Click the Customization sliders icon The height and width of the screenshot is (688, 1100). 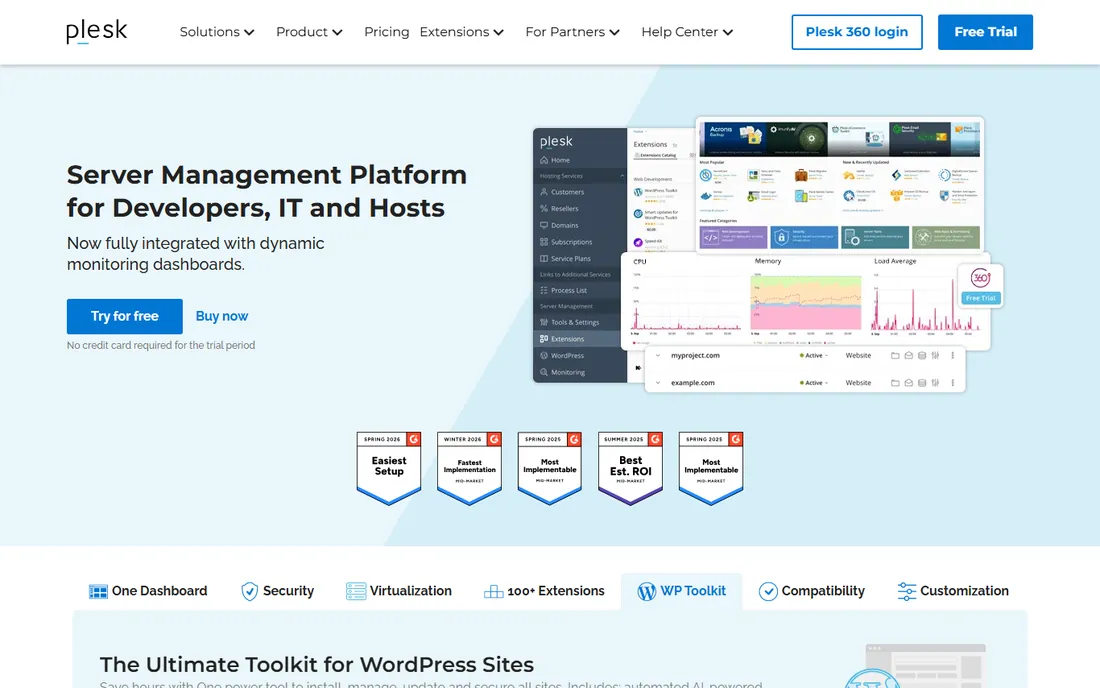pos(906,592)
